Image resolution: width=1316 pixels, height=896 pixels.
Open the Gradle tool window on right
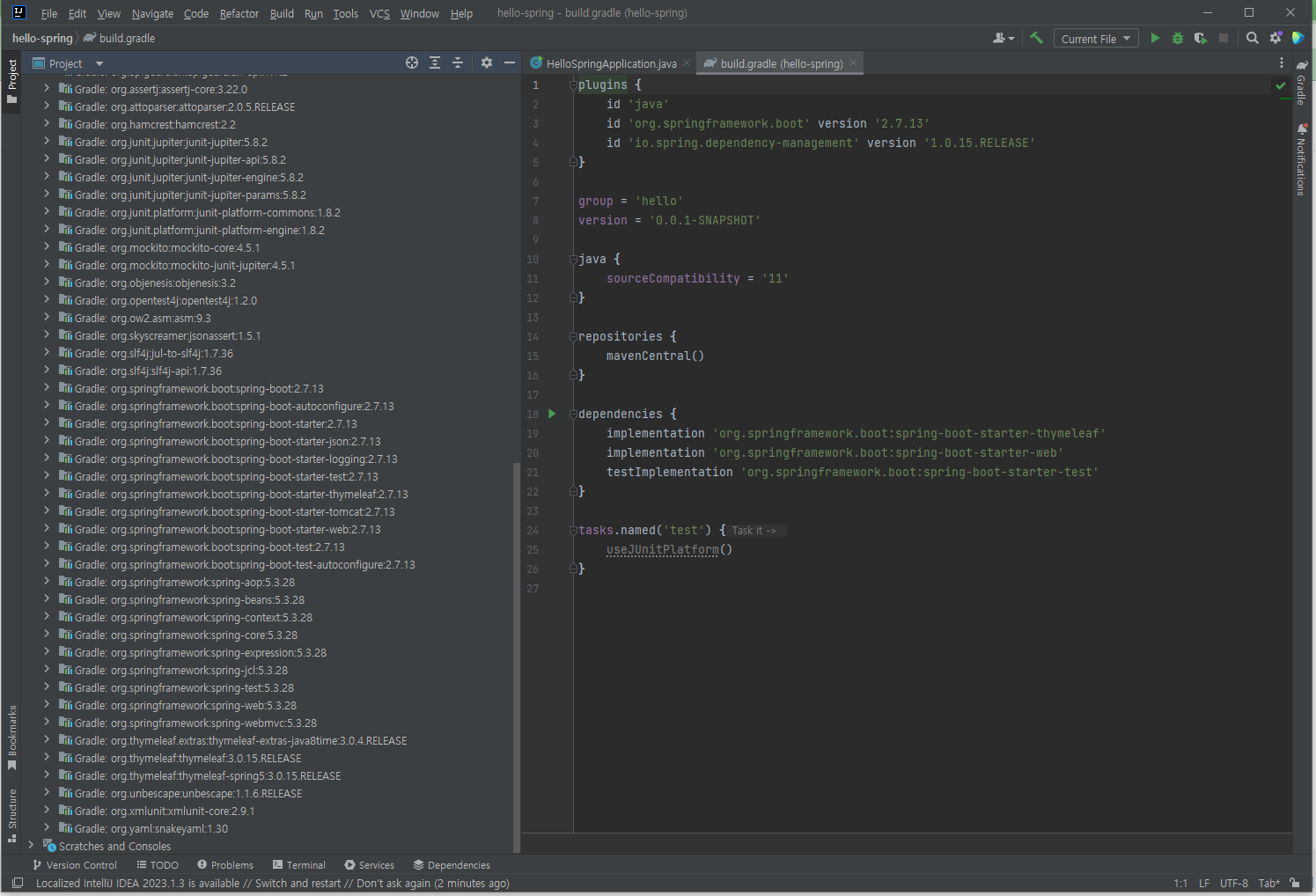click(1301, 82)
